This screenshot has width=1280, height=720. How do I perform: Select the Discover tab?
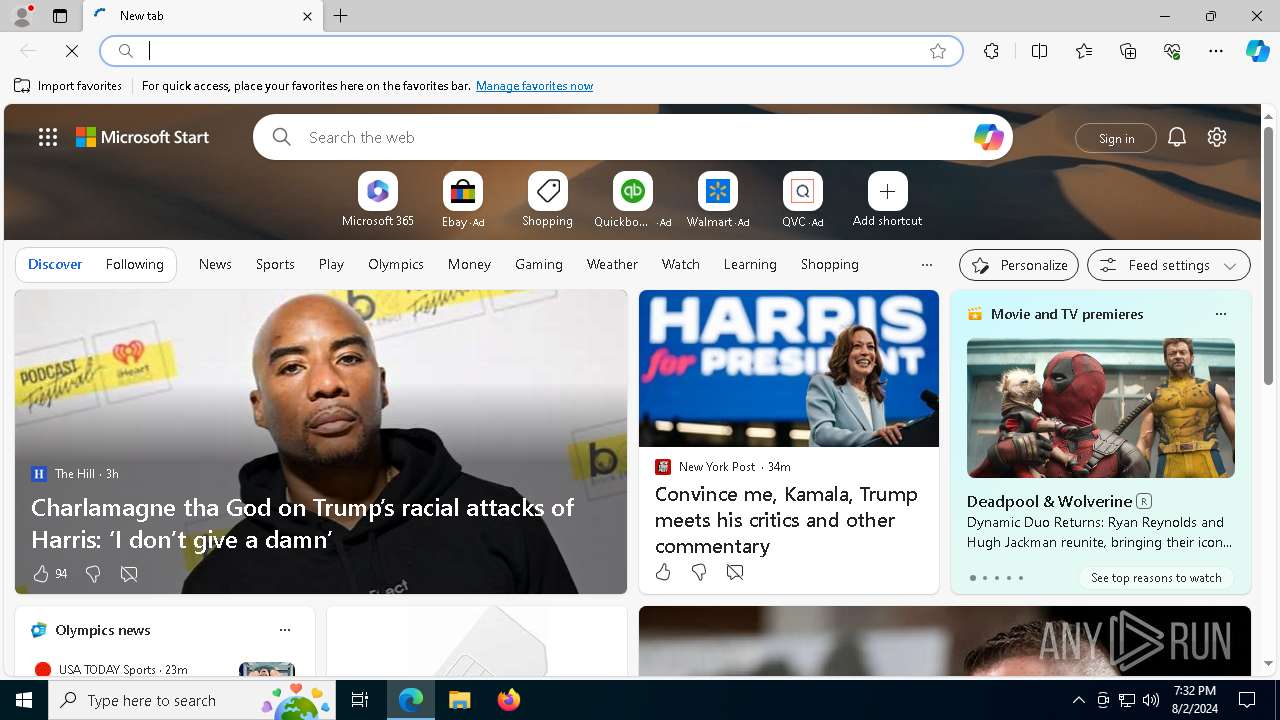pos(55,264)
